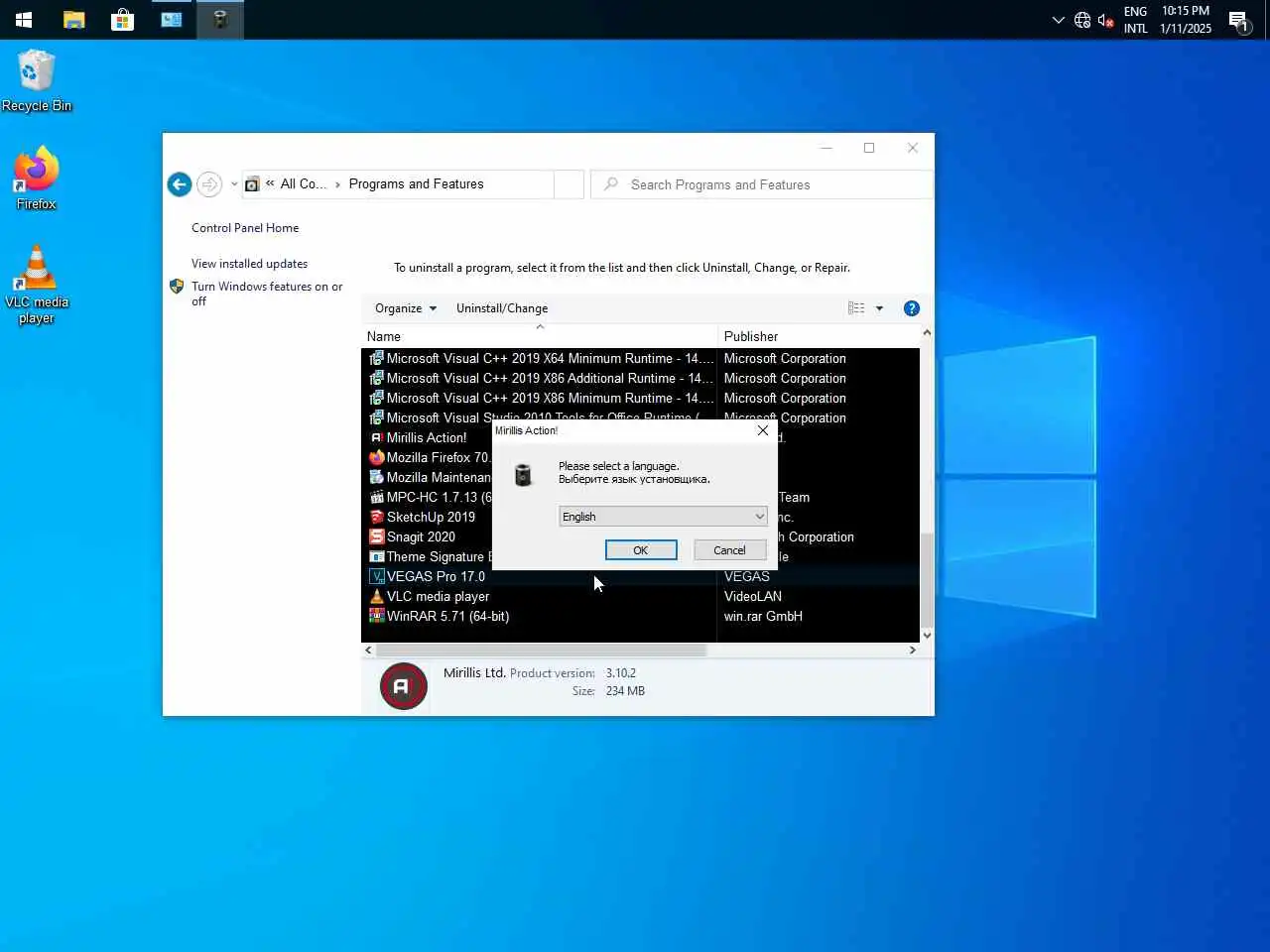Cancel the Mirillis Action language dialog
This screenshot has width=1270, height=952.
pos(729,550)
